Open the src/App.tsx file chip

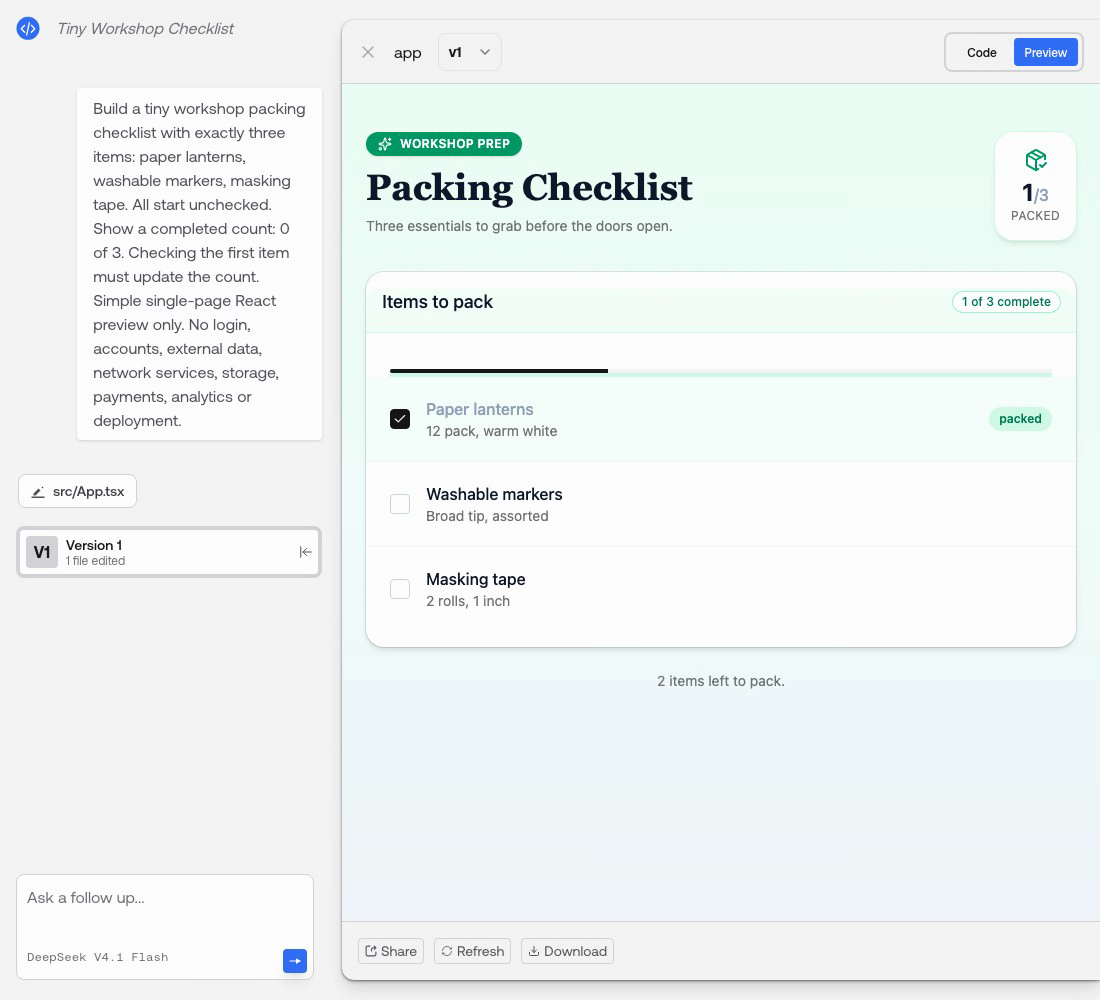(77, 491)
